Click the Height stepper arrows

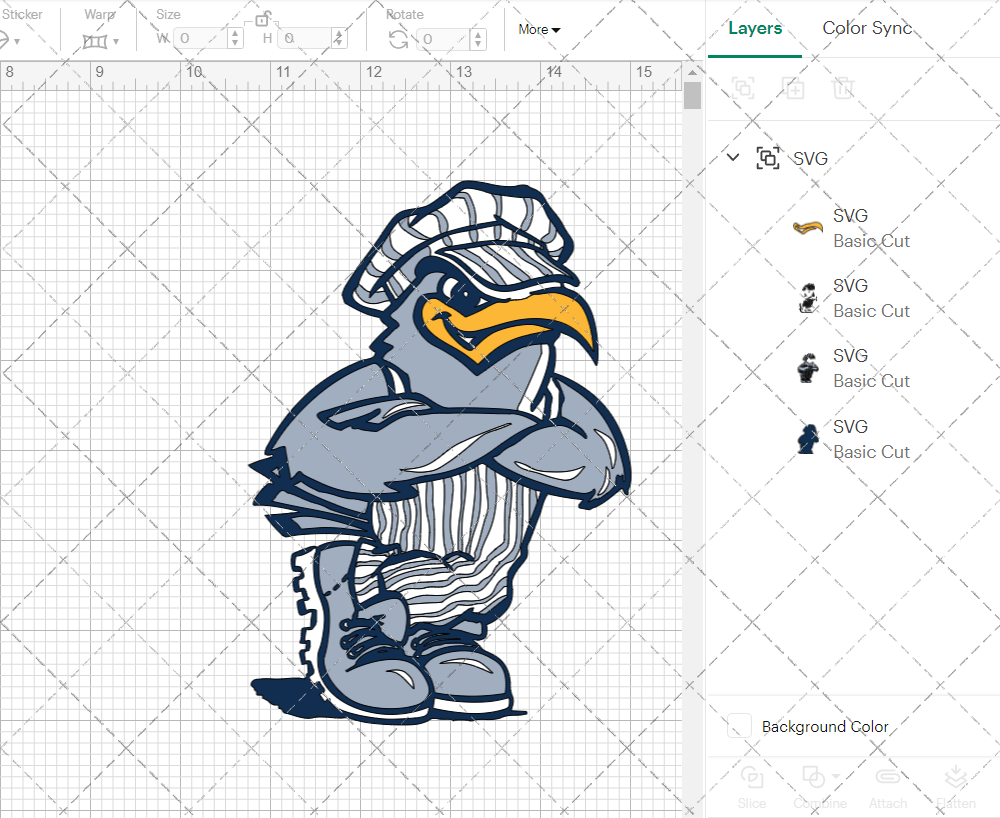click(339, 38)
